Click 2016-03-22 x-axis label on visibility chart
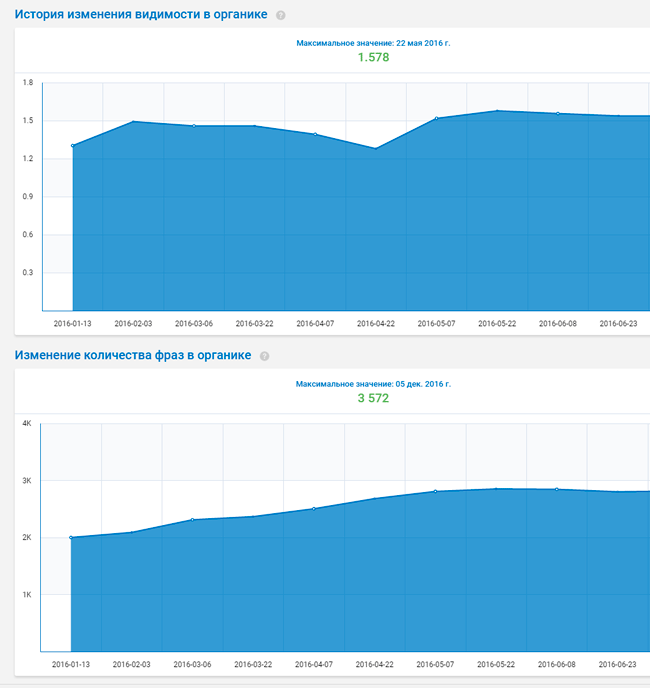 coord(254,324)
